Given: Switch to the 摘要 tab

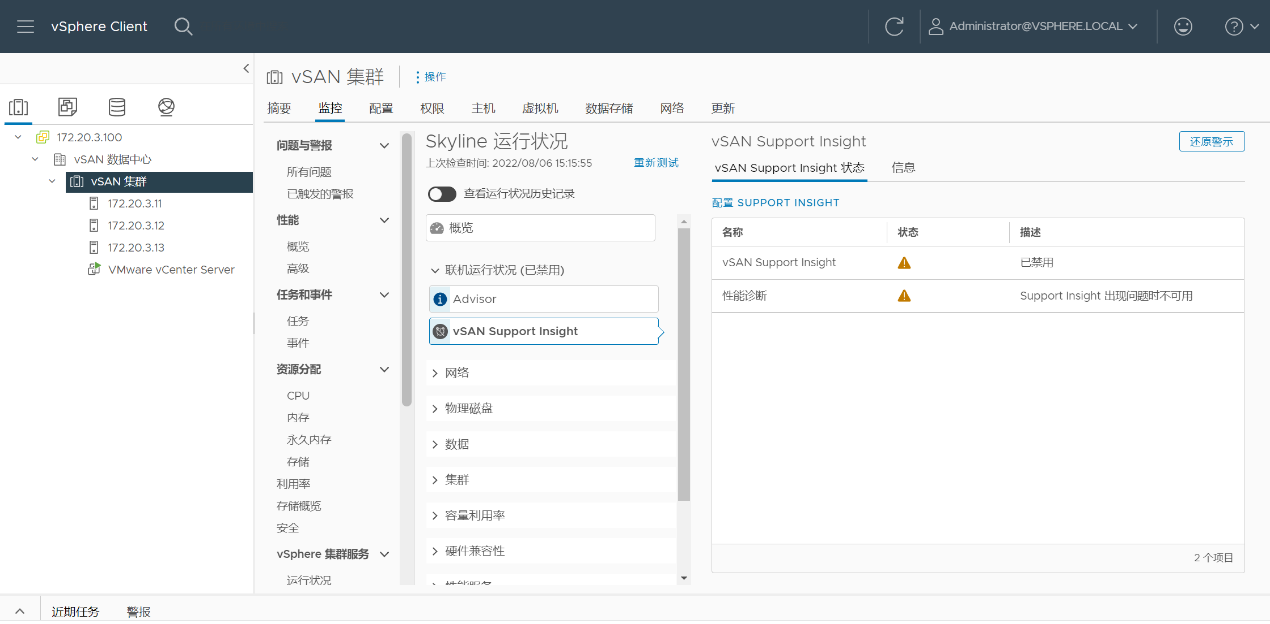Looking at the screenshot, I should 279,108.
